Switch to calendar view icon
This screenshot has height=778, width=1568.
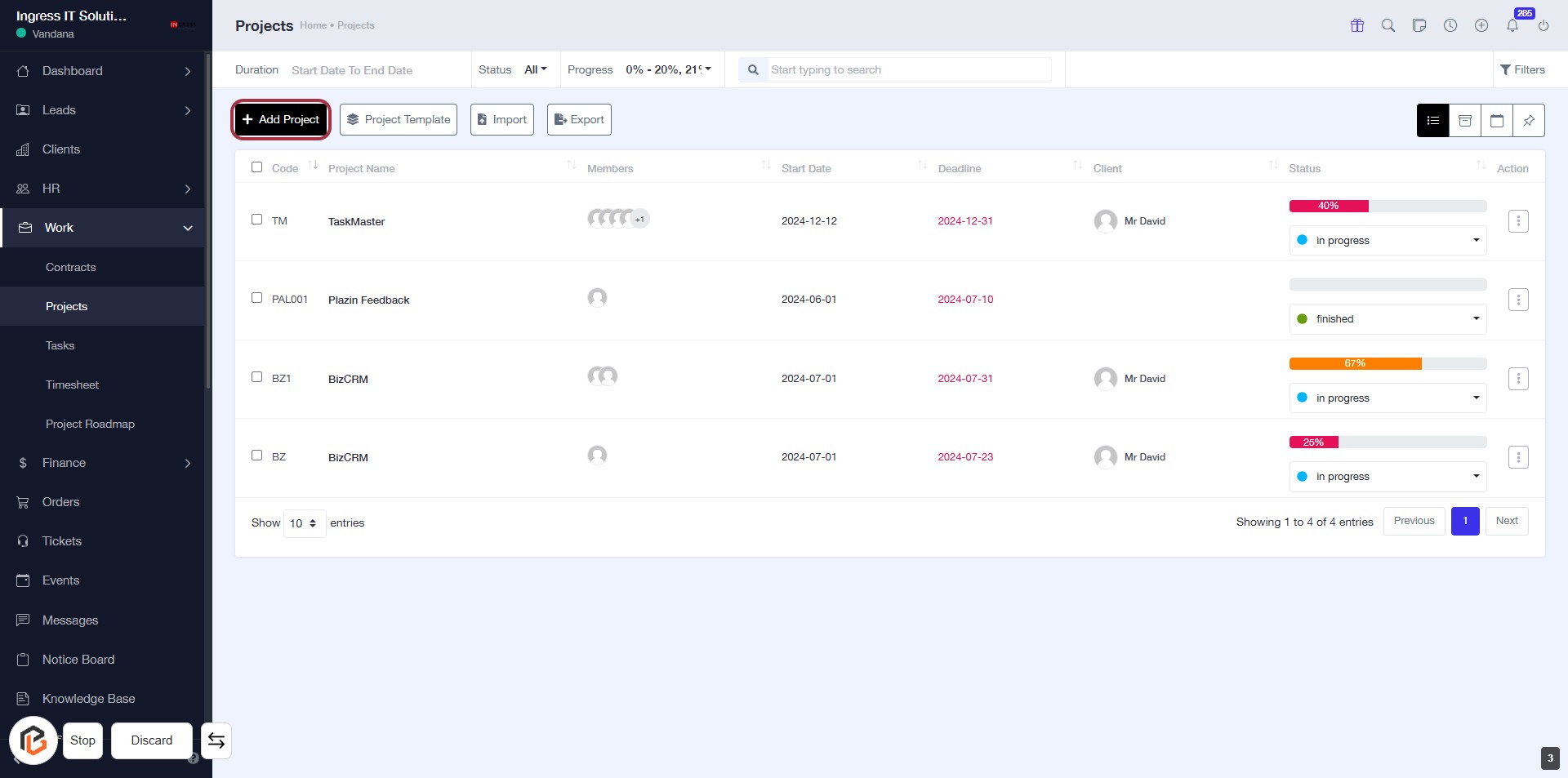(1497, 121)
